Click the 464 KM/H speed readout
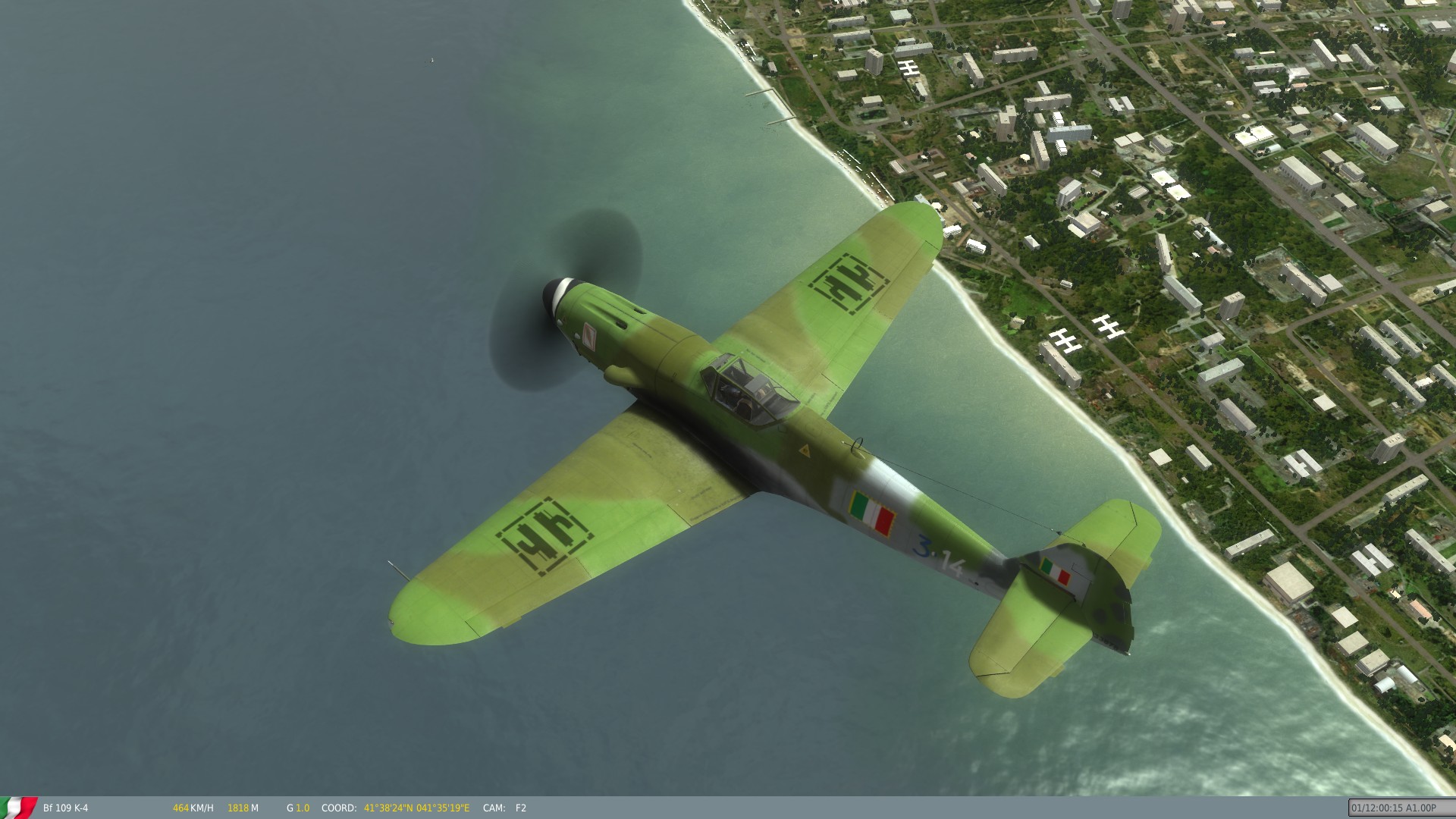The height and width of the screenshot is (819, 1456). [x=193, y=808]
